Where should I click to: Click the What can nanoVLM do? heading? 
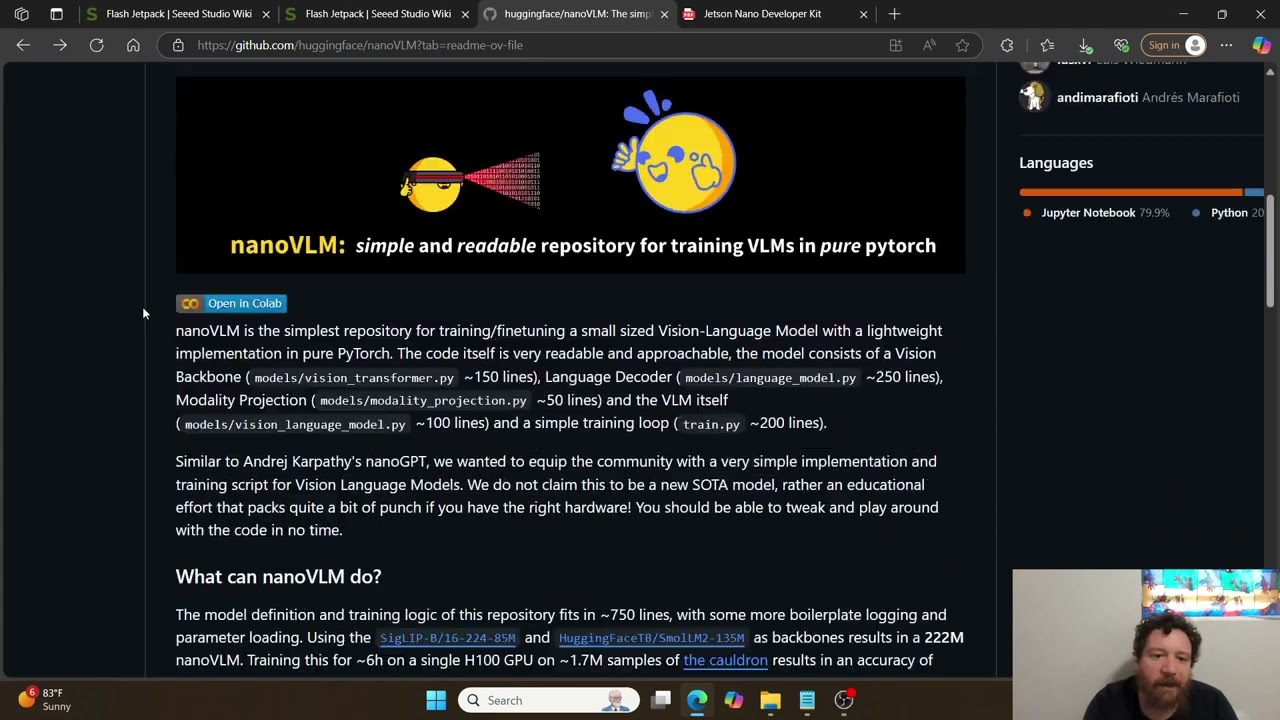coord(278,576)
